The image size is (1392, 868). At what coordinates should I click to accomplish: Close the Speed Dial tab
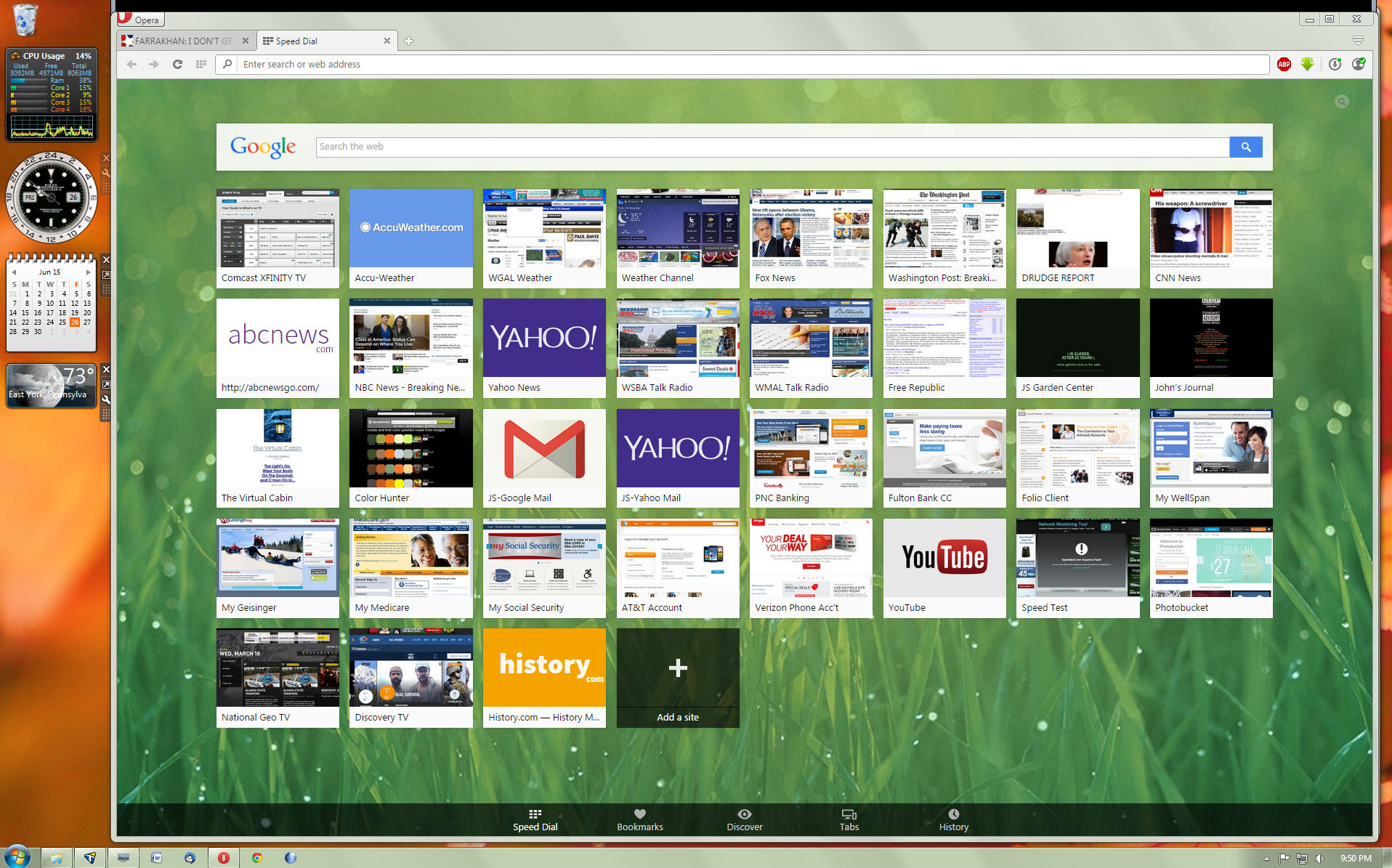[387, 41]
